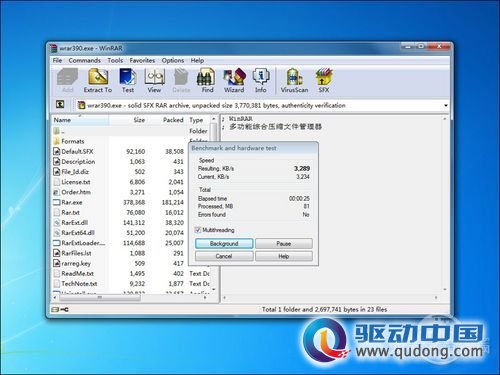The height and width of the screenshot is (375, 500).
Task: Go up one level with arrow icon
Action: pos(60,105)
